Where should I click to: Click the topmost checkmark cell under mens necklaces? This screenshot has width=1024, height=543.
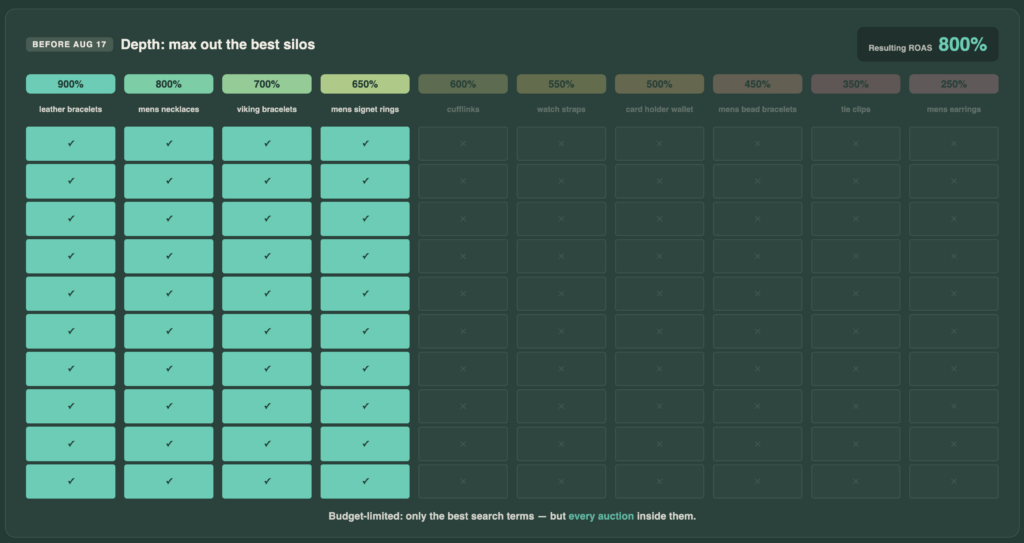click(168, 144)
